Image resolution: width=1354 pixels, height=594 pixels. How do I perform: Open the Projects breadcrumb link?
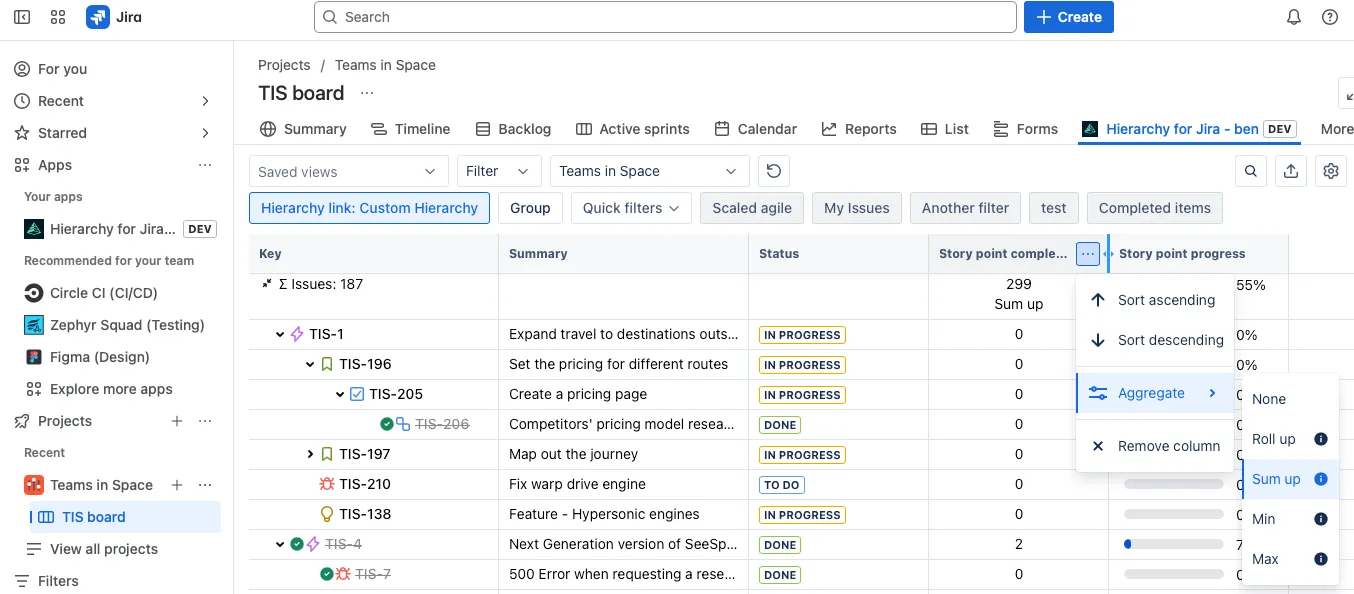(x=284, y=65)
